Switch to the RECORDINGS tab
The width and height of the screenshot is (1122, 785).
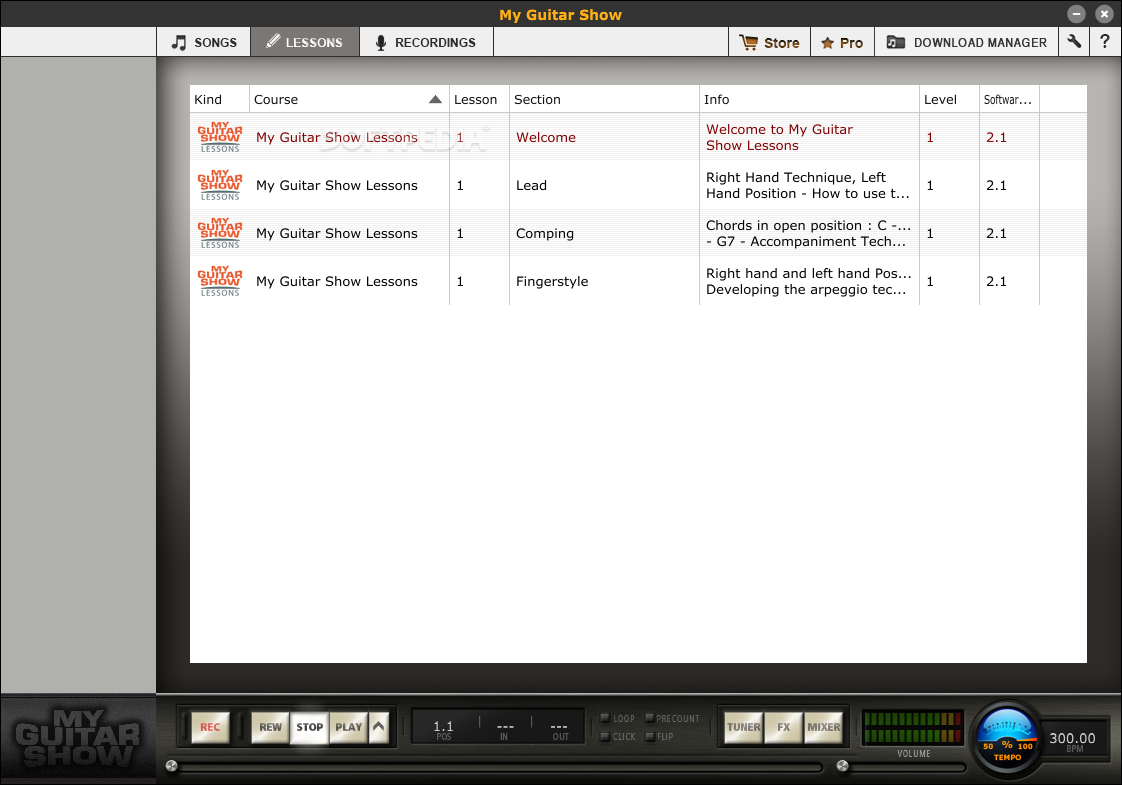point(426,42)
